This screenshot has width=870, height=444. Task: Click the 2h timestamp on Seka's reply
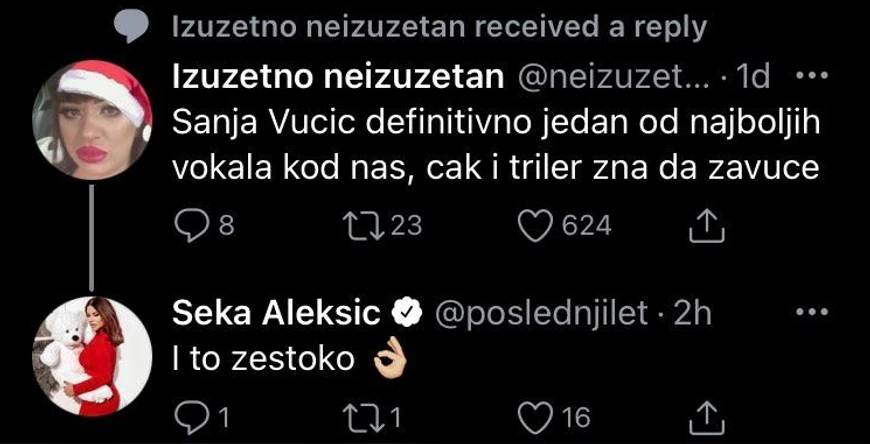(x=694, y=313)
